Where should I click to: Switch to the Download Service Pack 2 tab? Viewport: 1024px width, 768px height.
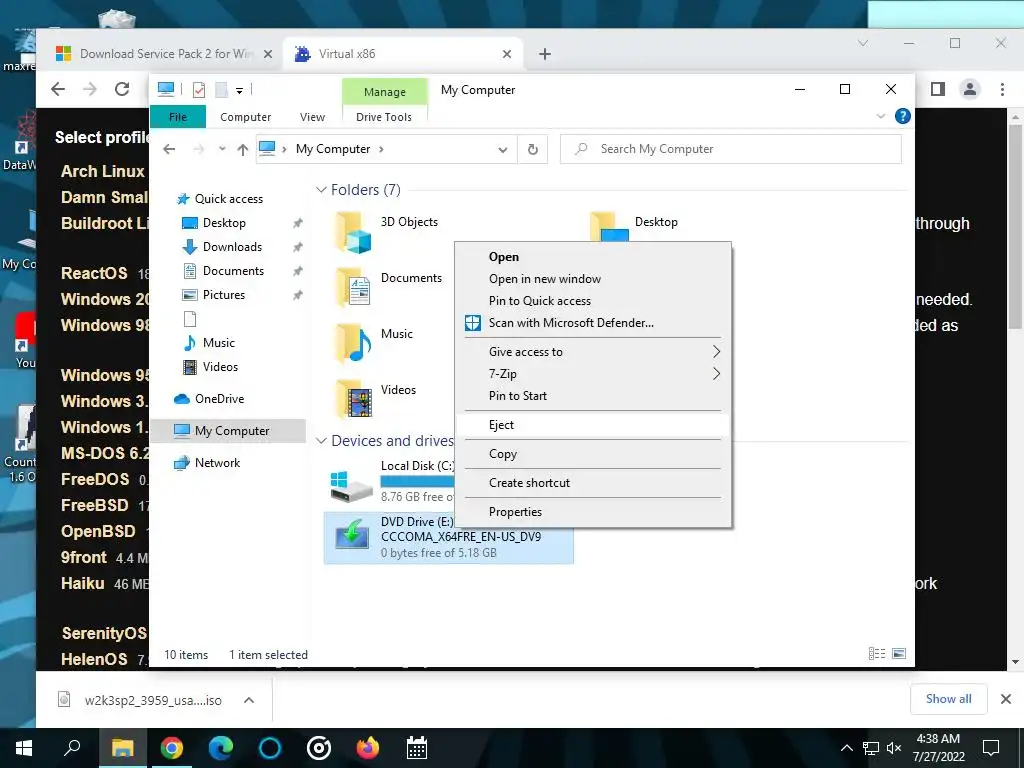pyautogui.click(x=163, y=54)
